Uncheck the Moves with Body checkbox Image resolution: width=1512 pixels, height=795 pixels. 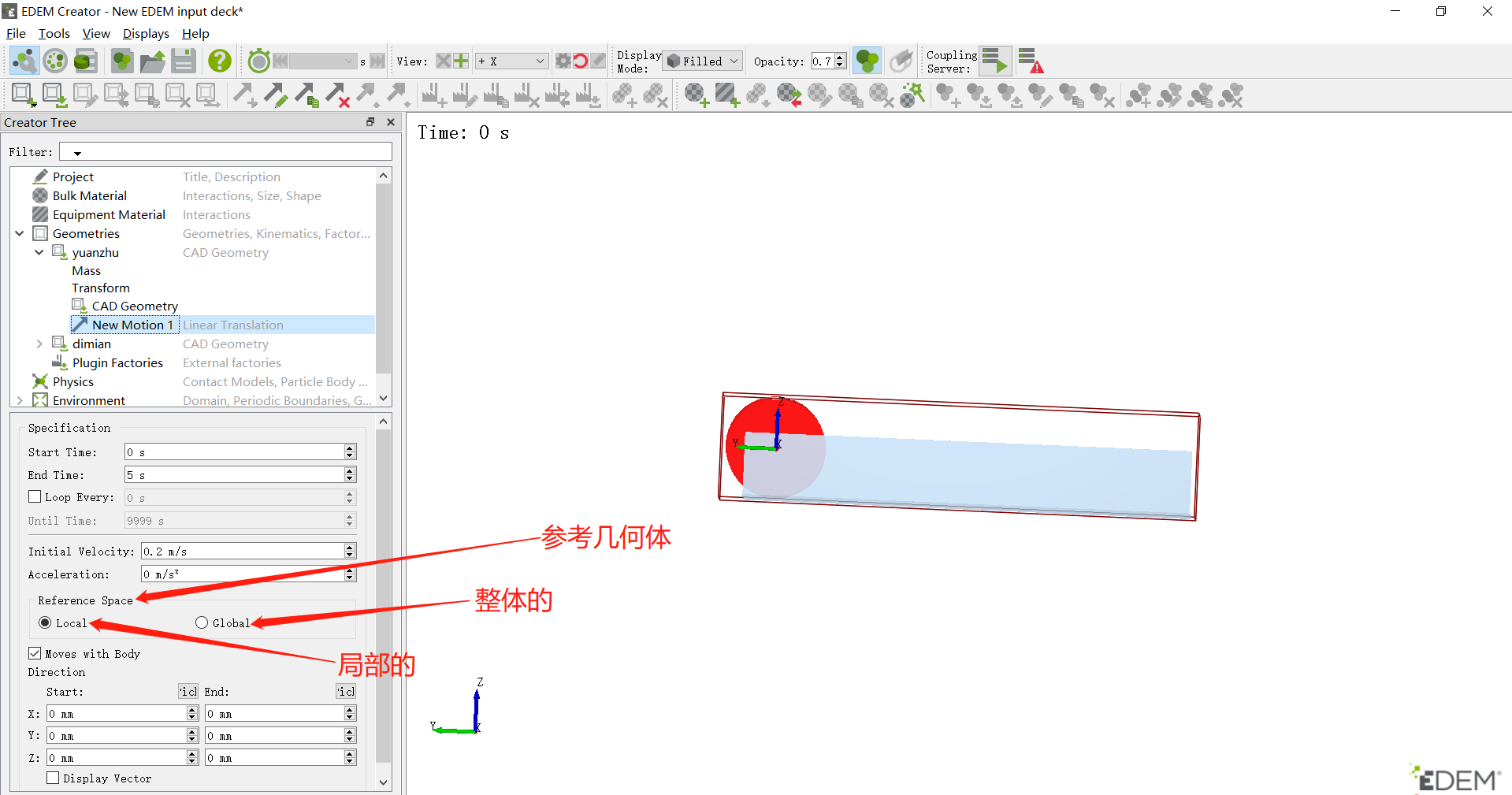pos(35,653)
